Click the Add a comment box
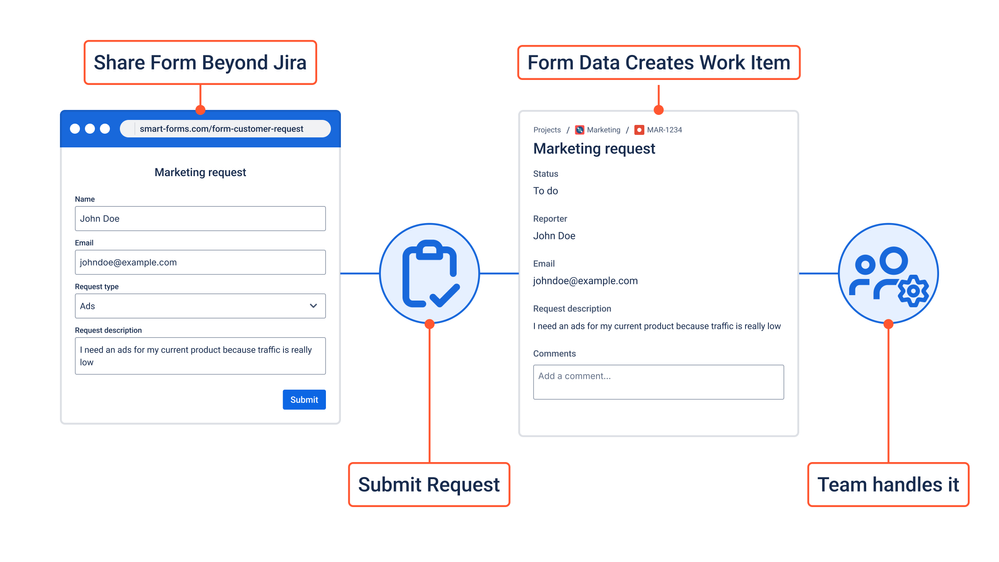 [x=658, y=382]
